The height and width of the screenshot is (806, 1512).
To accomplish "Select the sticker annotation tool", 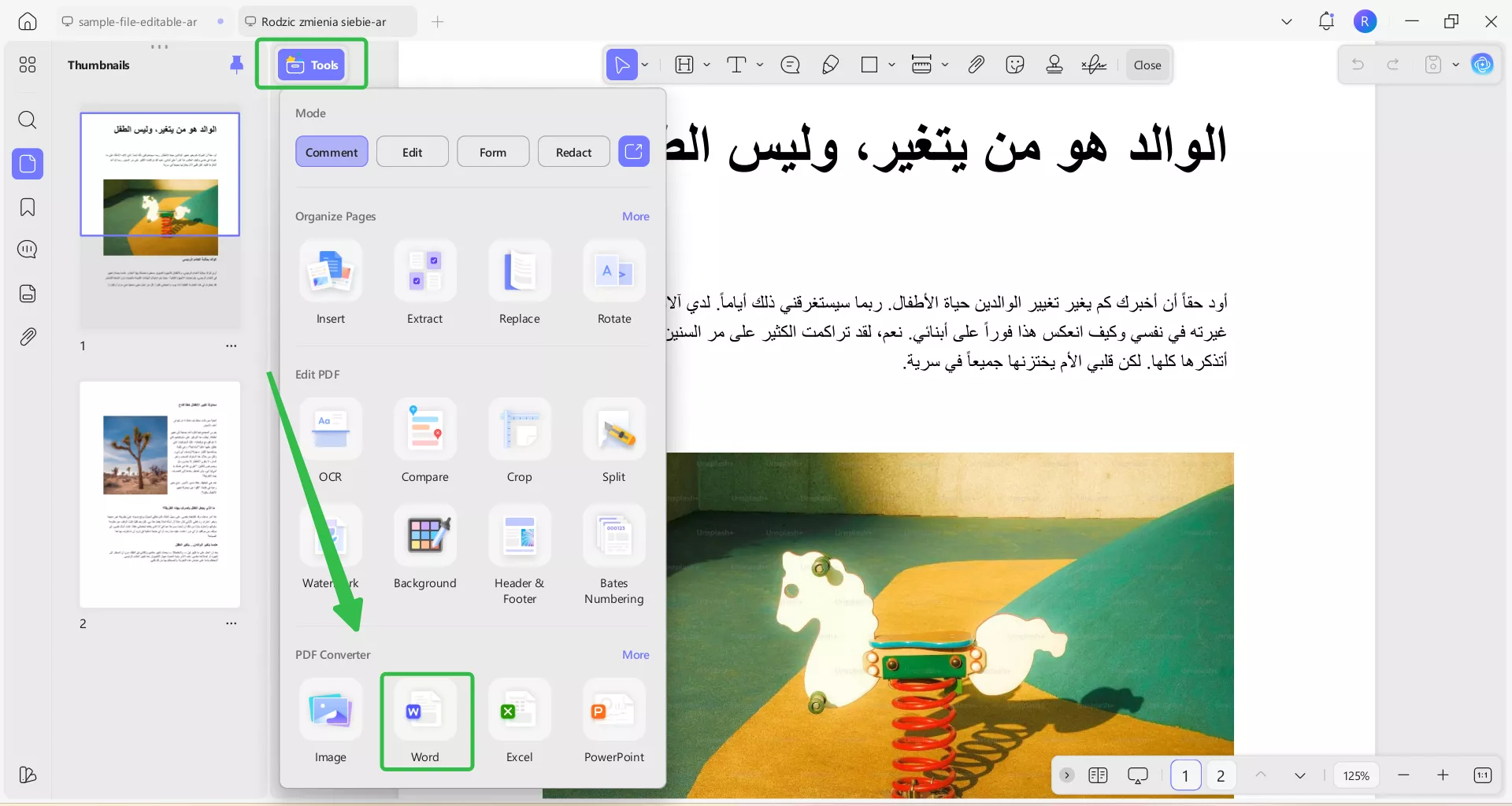I will pyautogui.click(x=1015, y=65).
